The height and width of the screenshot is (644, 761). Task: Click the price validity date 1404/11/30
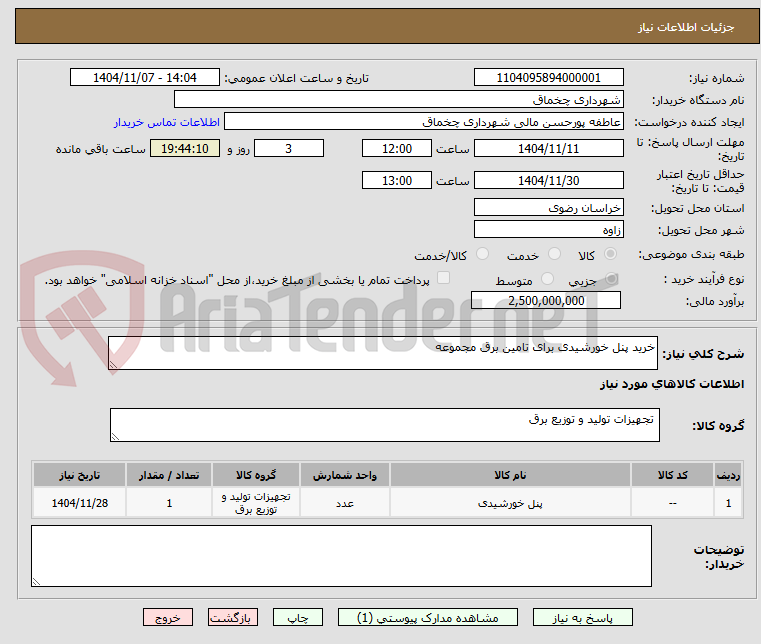click(548, 180)
